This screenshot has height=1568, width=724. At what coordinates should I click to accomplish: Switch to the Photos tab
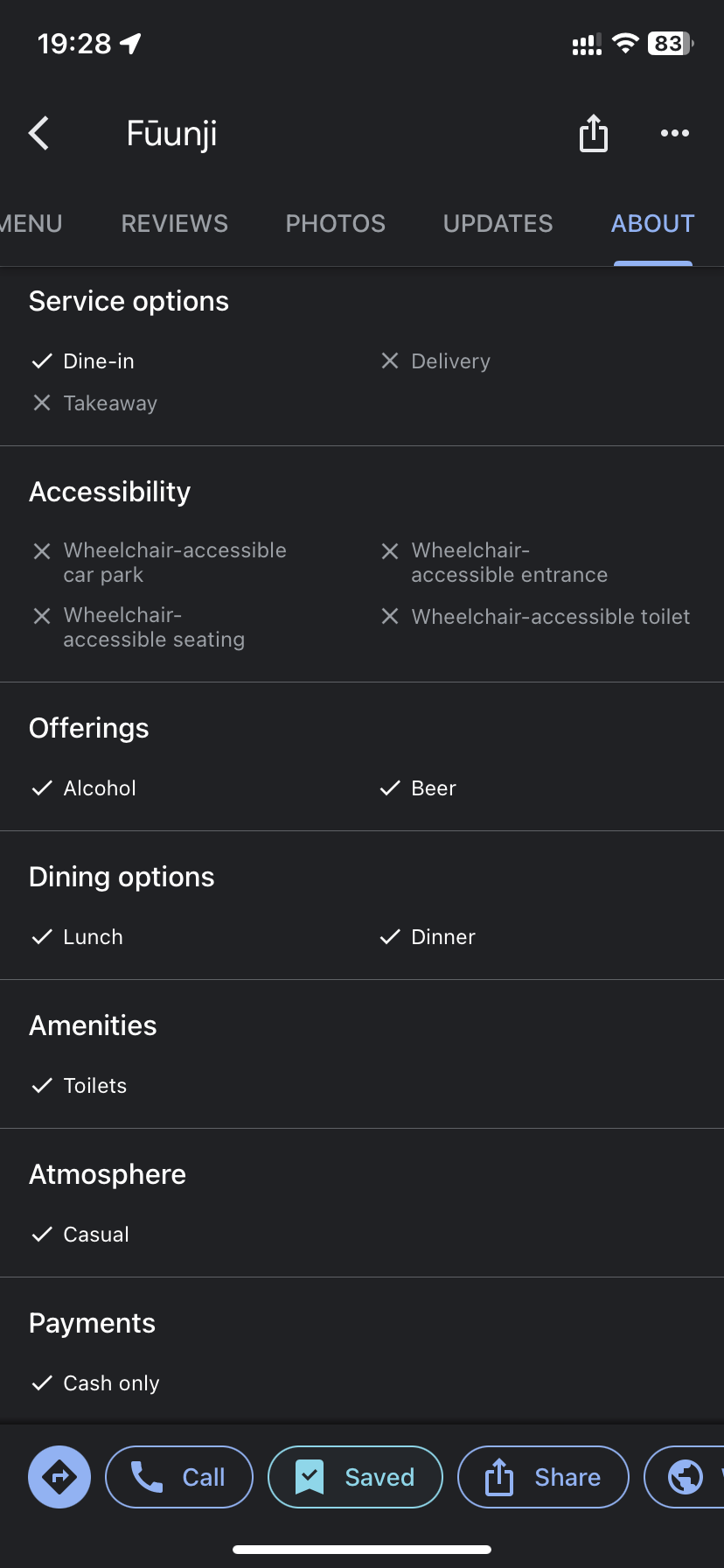pyautogui.click(x=336, y=224)
